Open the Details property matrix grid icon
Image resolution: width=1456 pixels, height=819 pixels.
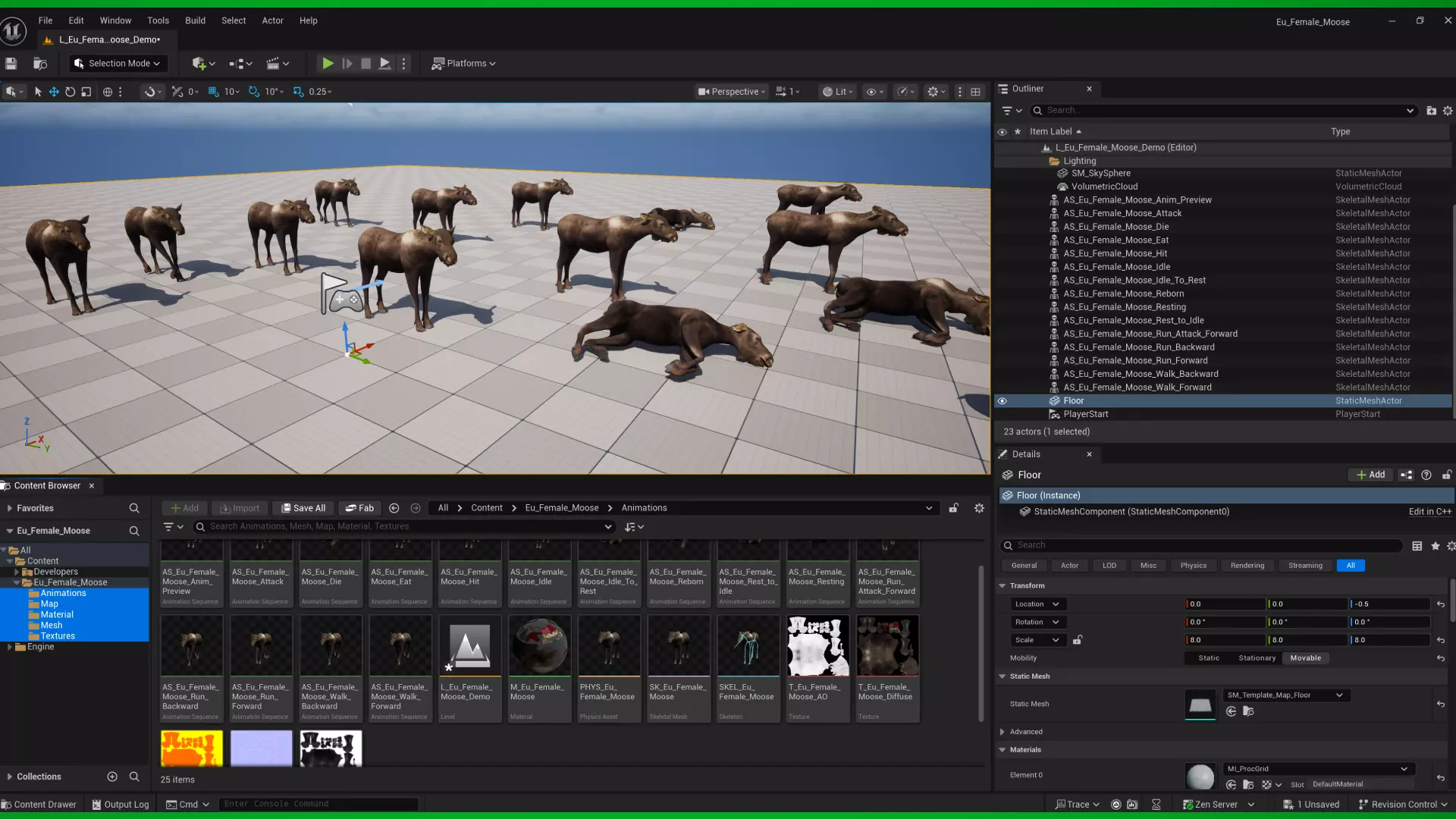click(x=1417, y=546)
